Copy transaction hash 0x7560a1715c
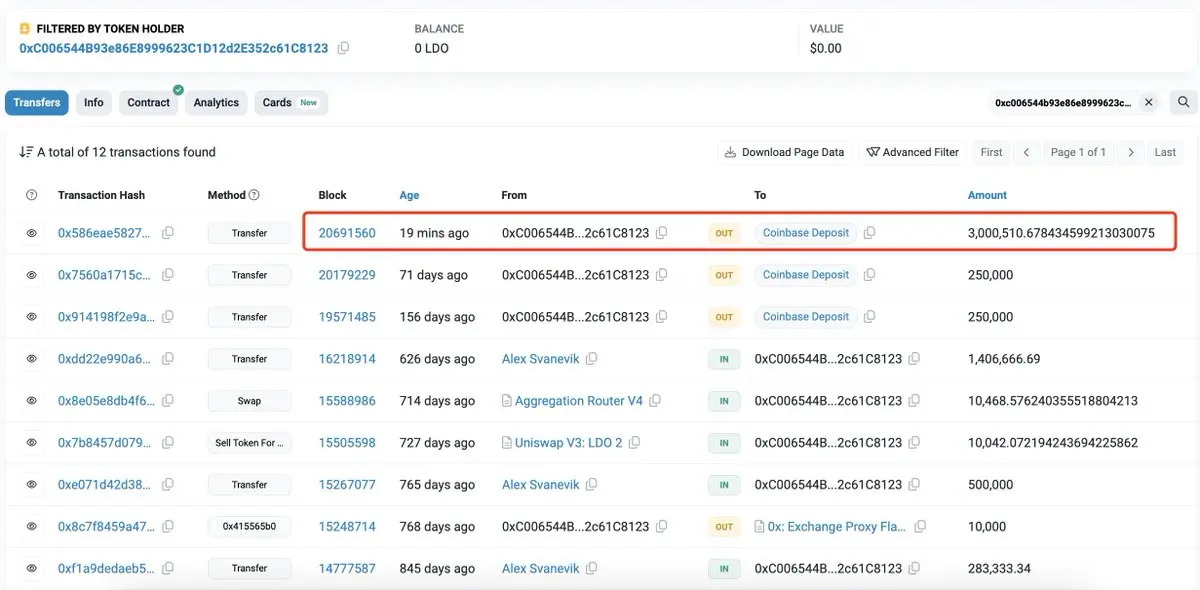The width and height of the screenshot is (1200, 590). [168, 275]
